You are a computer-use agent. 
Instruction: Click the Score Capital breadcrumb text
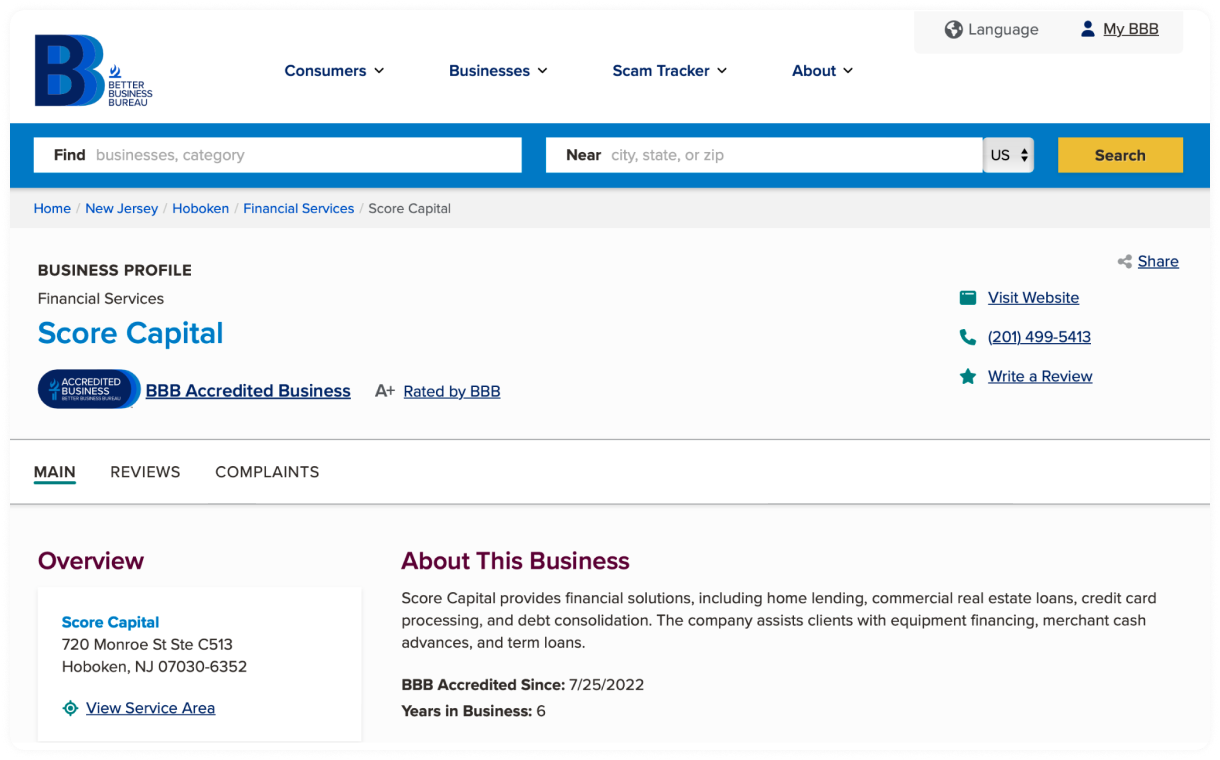point(410,209)
